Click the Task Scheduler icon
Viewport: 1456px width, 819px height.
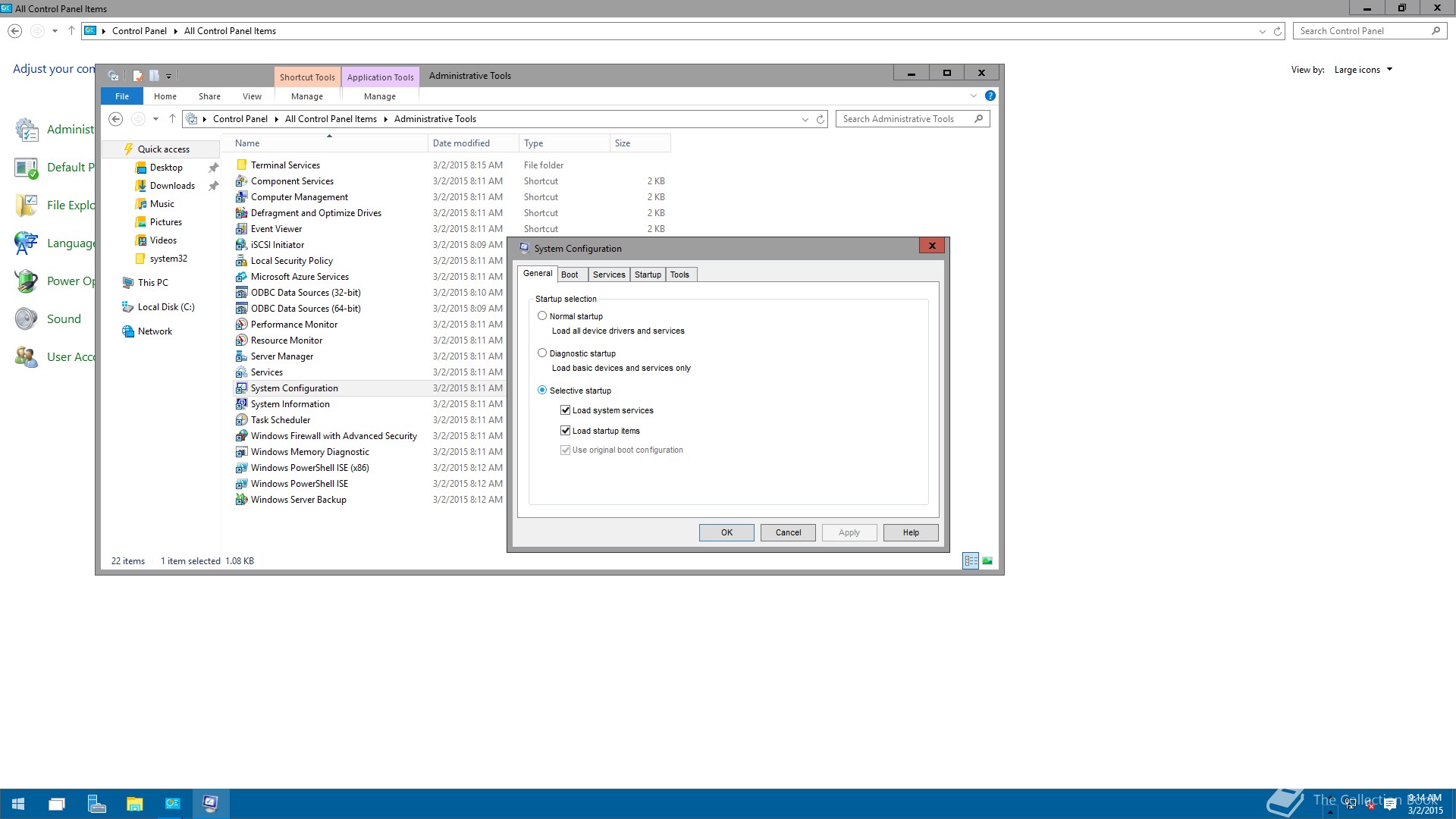241,420
